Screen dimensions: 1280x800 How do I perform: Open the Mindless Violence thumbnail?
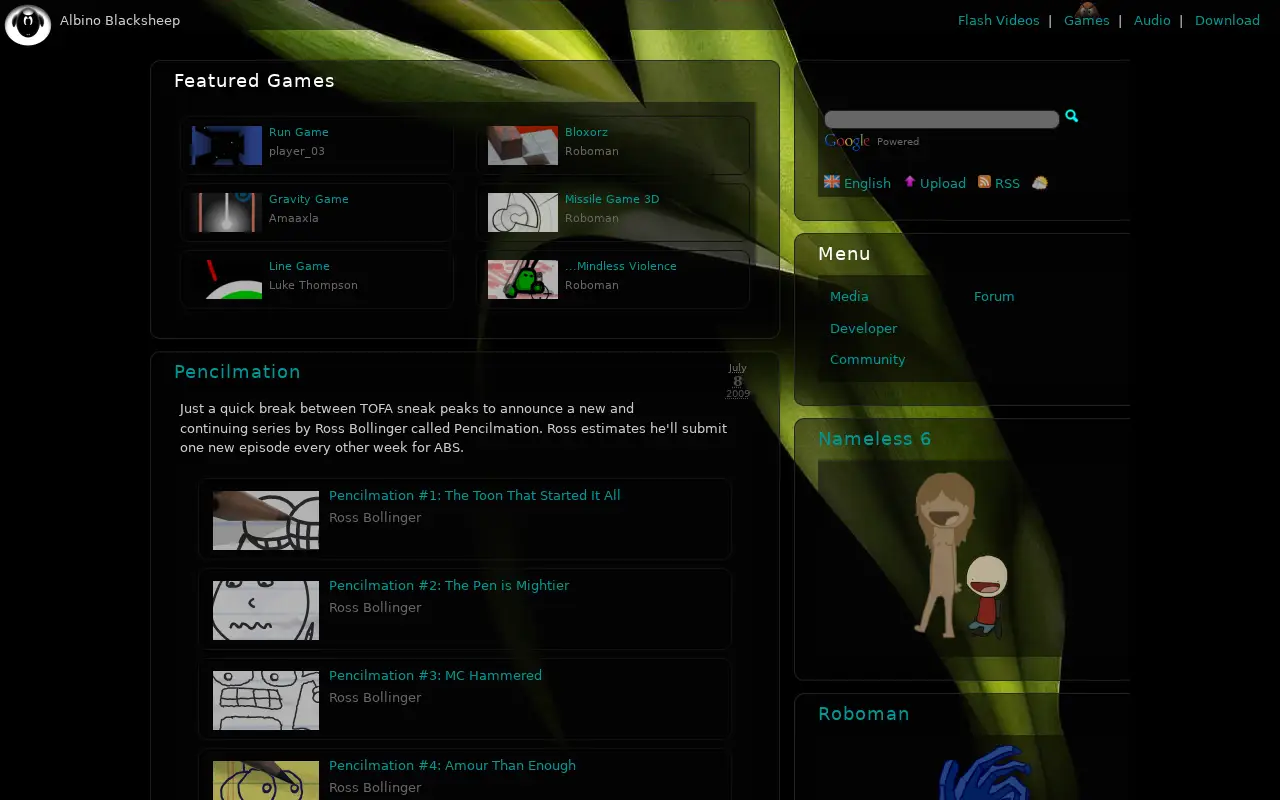pyautogui.click(x=523, y=279)
